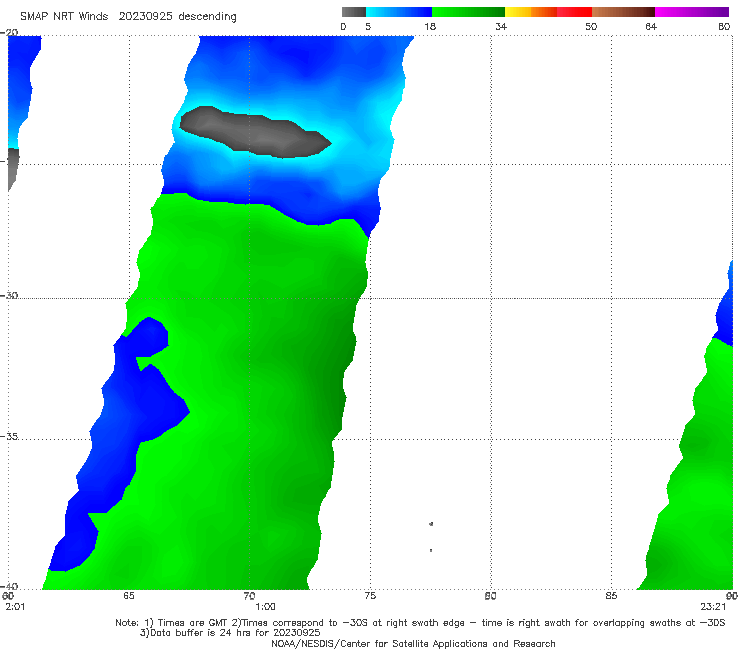Click the color bar label "18"

430,26
